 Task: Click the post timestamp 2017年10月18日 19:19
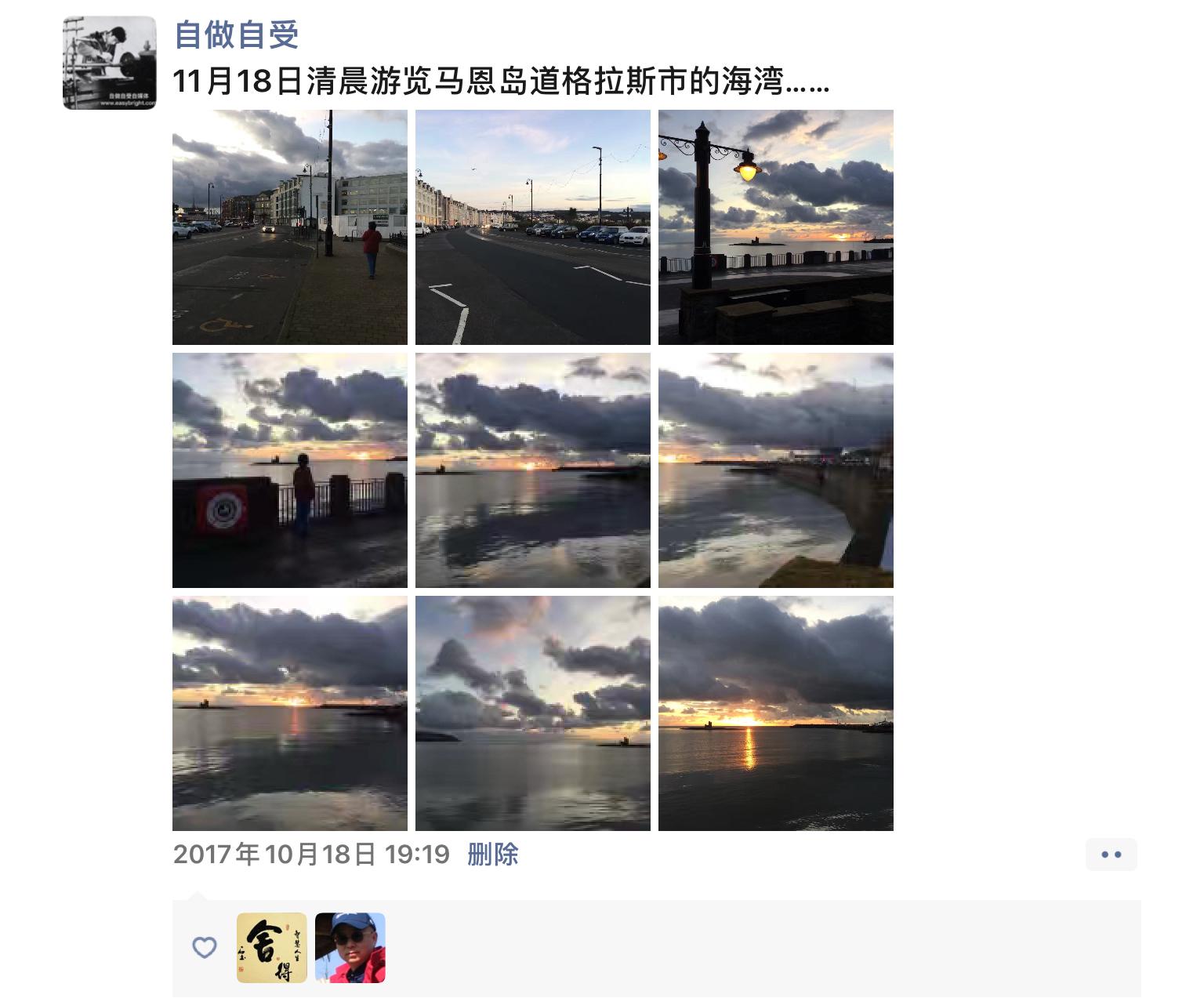tap(311, 854)
